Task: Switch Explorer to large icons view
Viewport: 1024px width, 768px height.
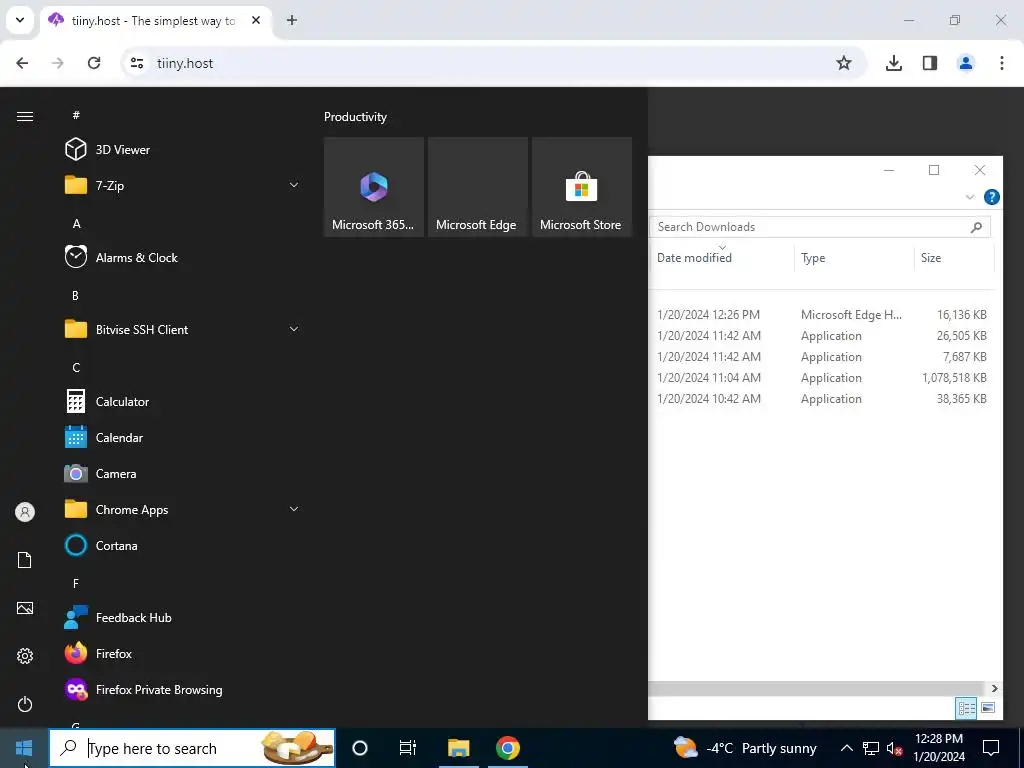Action: 988,708
